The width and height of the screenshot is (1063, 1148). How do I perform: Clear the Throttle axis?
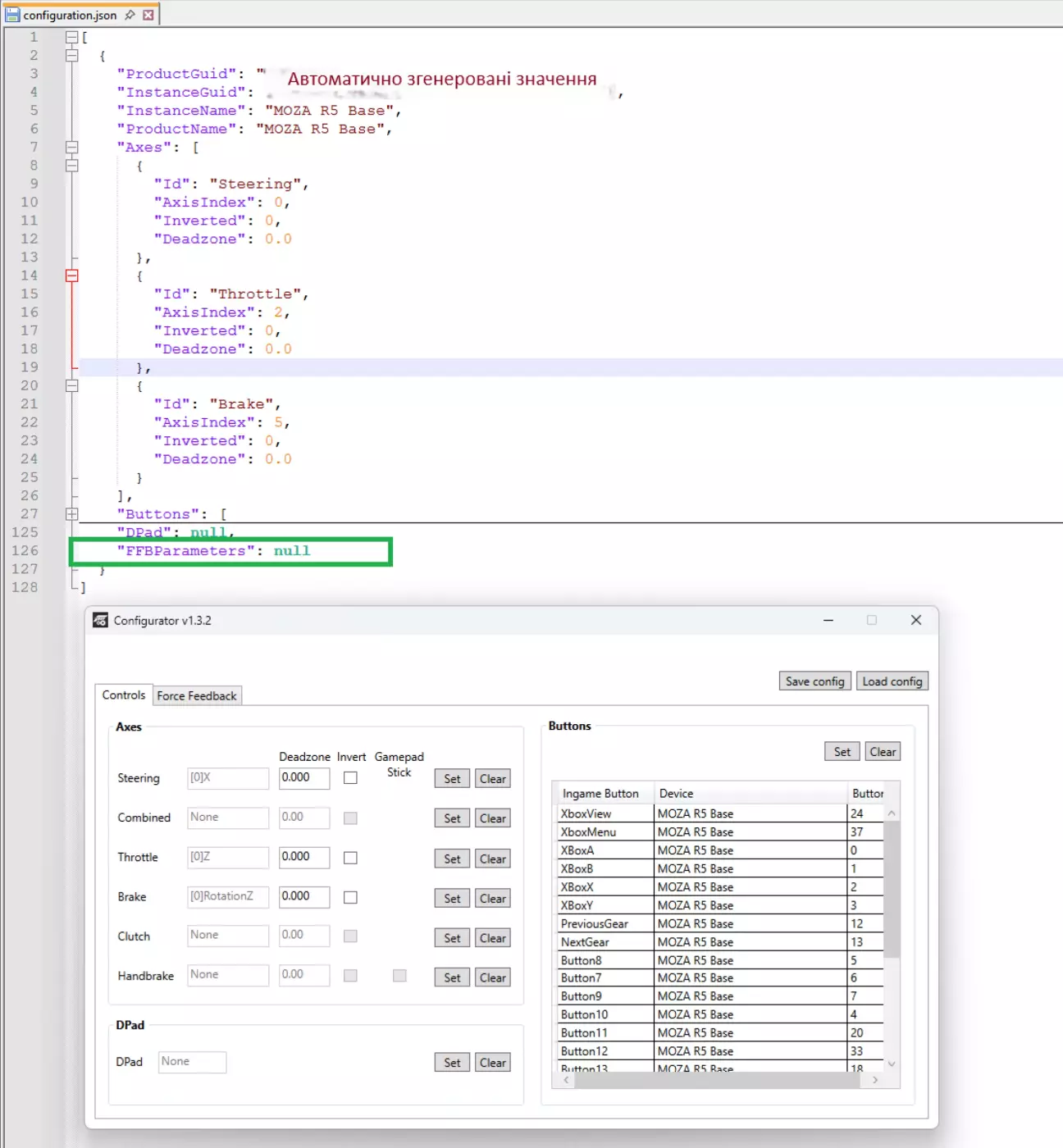[x=493, y=859]
